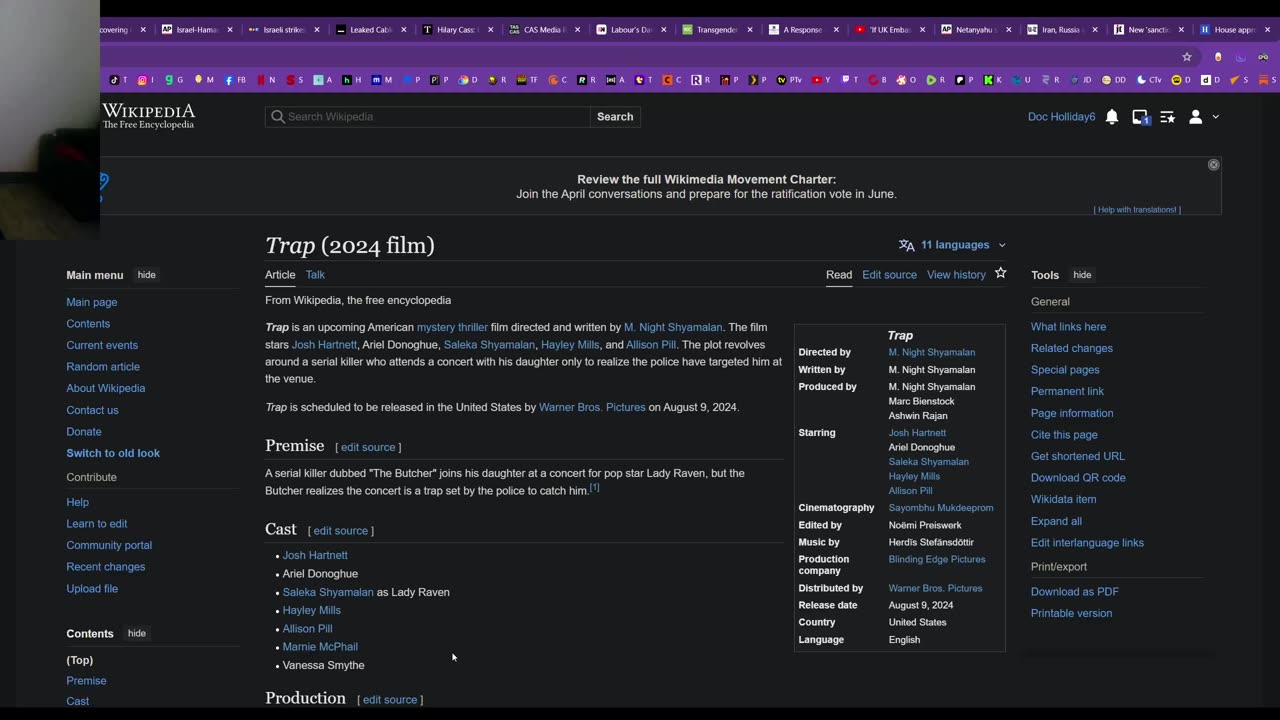Expand user menu dropdown arrow
Viewport: 1280px width, 720px height.
1215,117
